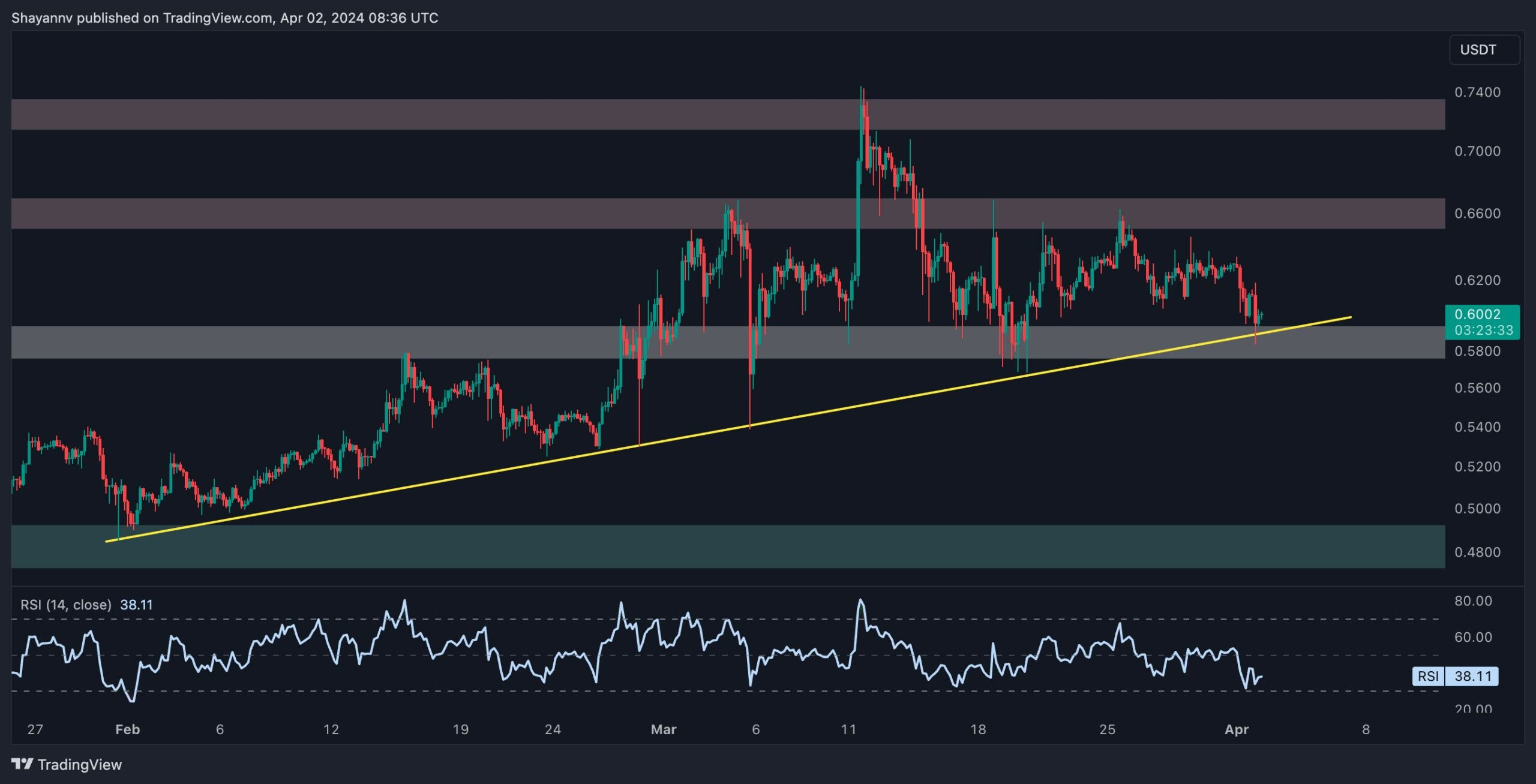
Task: Click the 0.5200 price axis label
Action: [x=1477, y=467]
